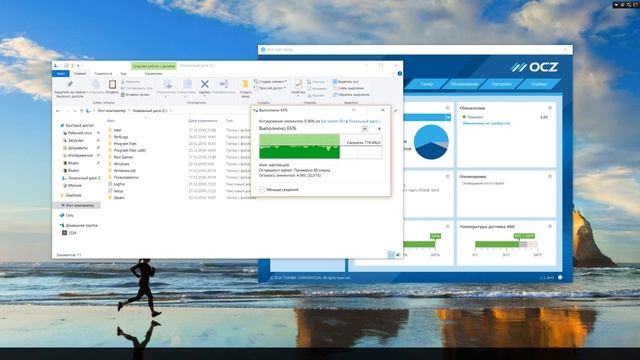Click the Copy icon in Explorer ribbon

coord(95,84)
